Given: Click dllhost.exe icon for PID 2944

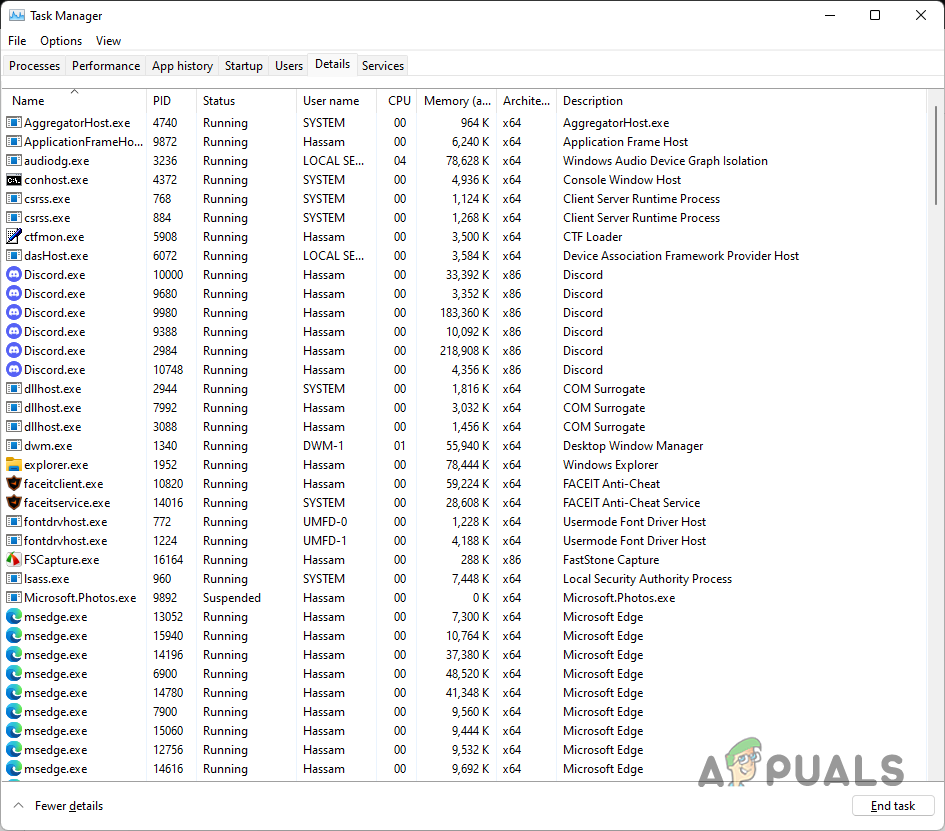Looking at the screenshot, I should (x=14, y=388).
